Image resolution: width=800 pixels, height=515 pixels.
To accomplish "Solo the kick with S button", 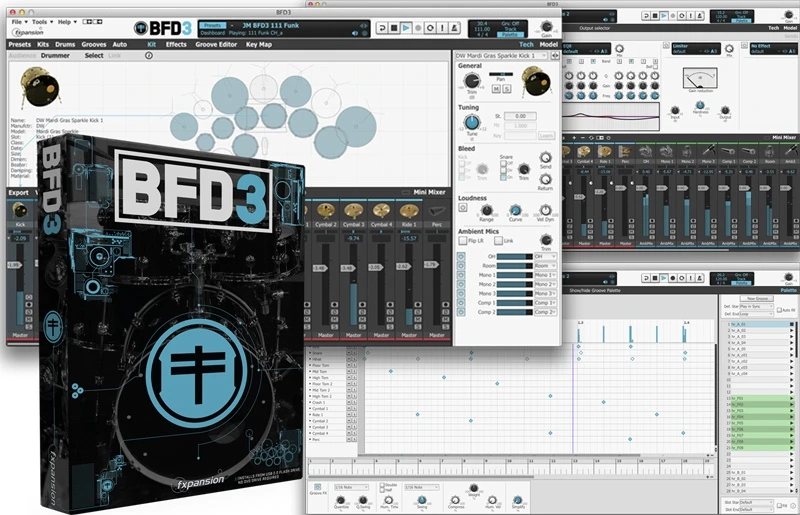I will pos(506,89).
